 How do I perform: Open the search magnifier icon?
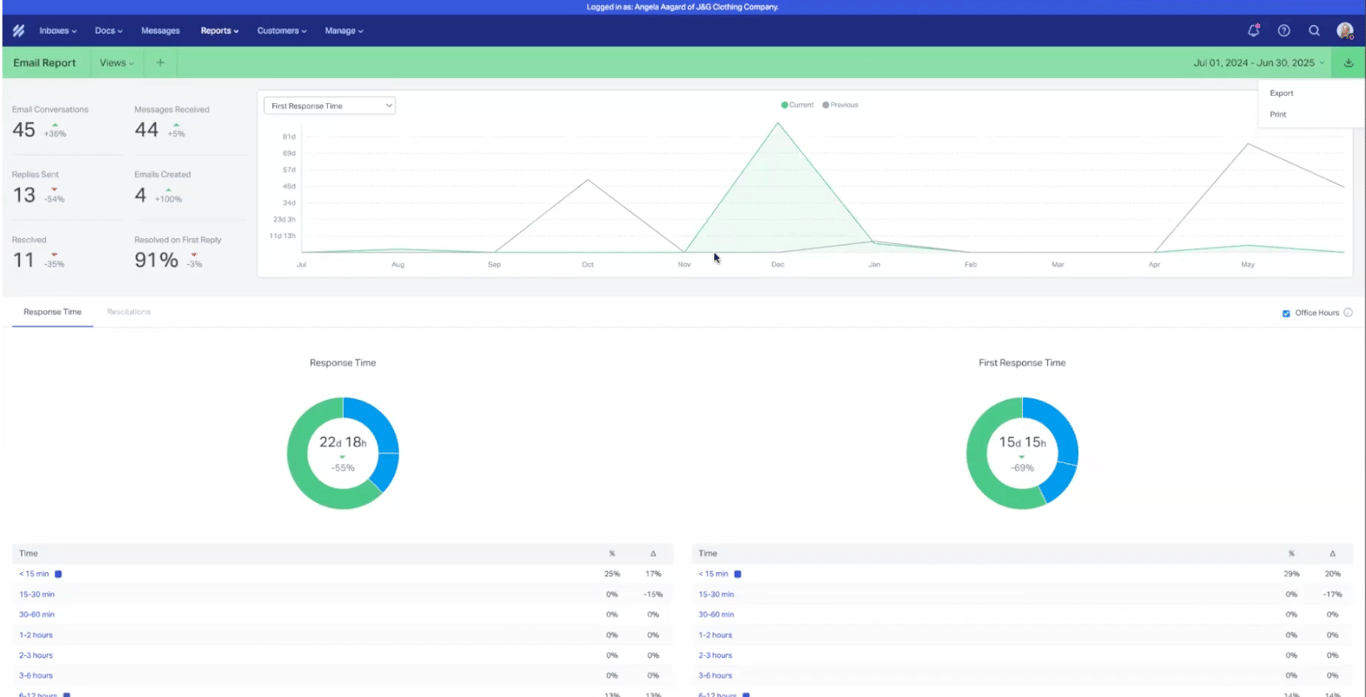(1314, 31)
